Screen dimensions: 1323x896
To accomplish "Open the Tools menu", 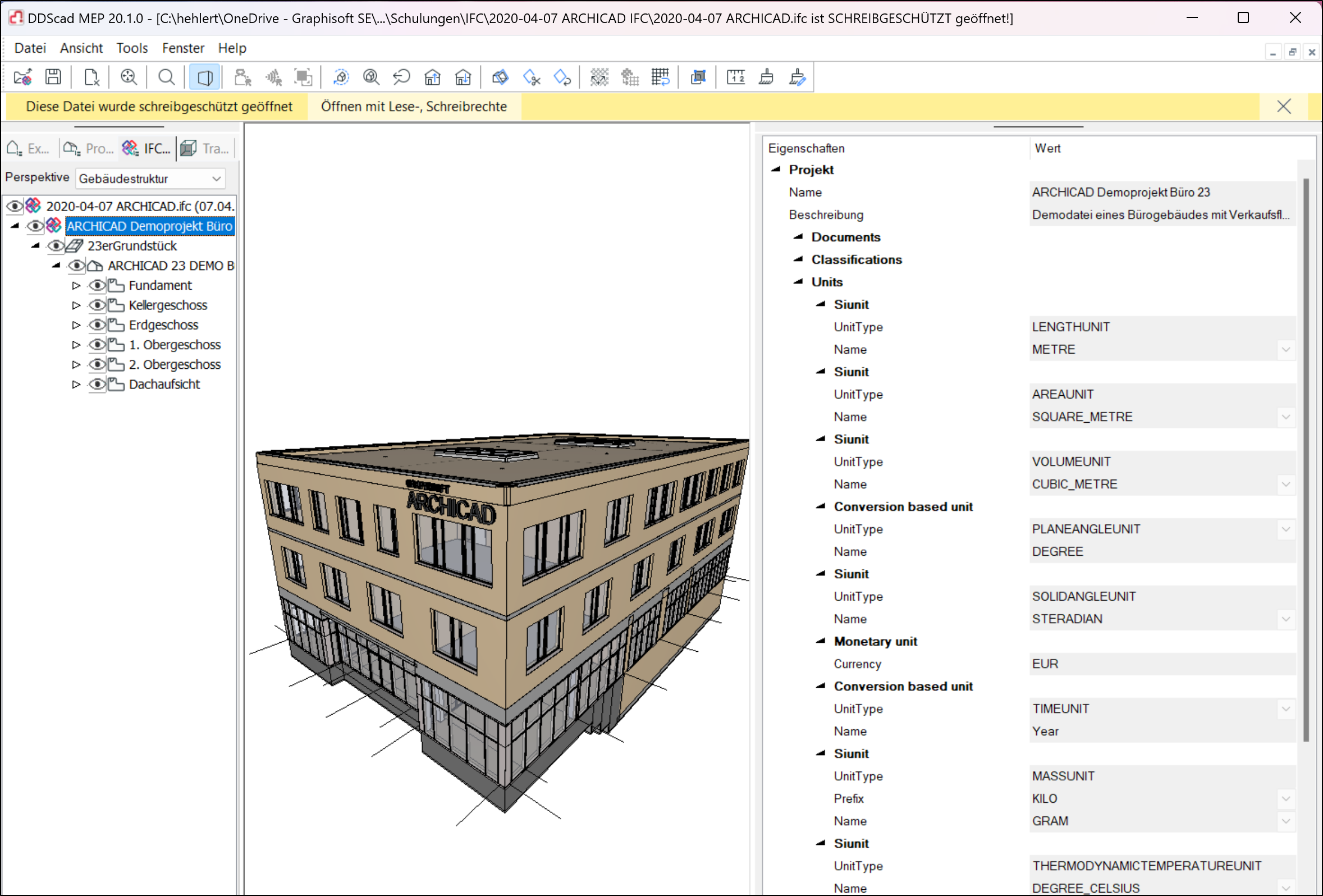I will [132, 48].
